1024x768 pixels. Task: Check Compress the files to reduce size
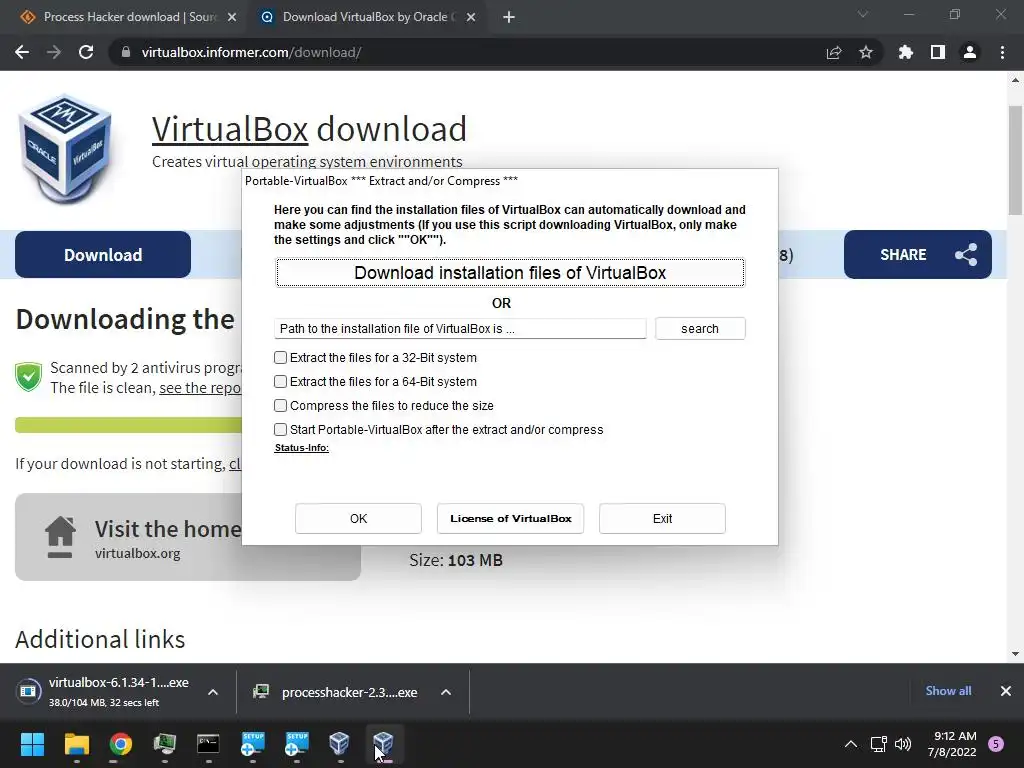click(281, 406)
